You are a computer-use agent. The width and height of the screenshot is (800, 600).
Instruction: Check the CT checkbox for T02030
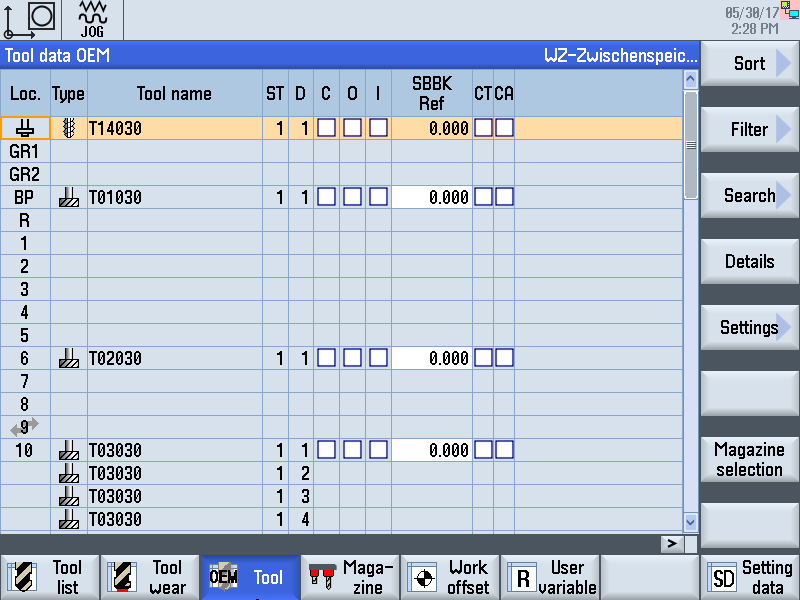tap(483, 358)
